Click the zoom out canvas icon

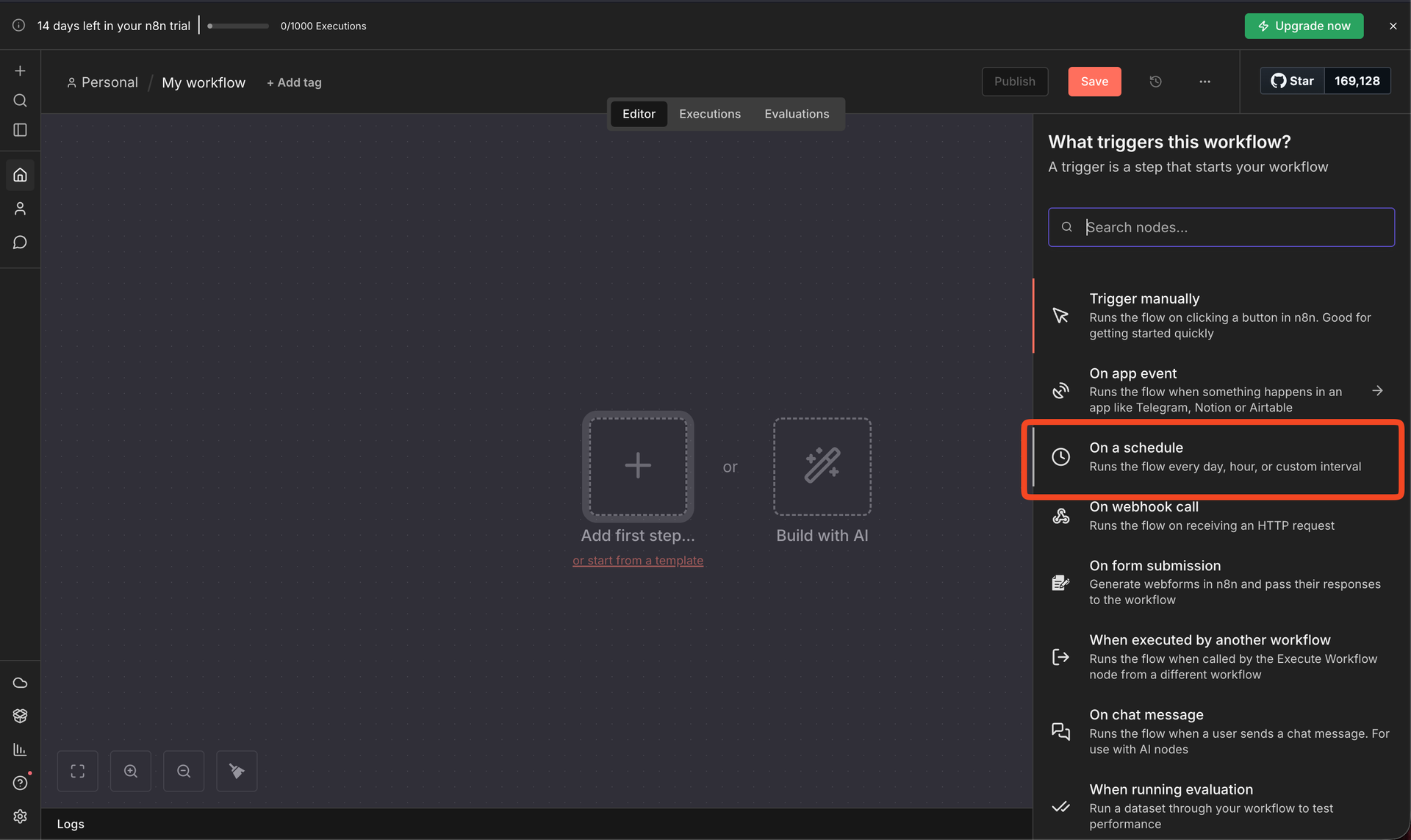(184, 771)
